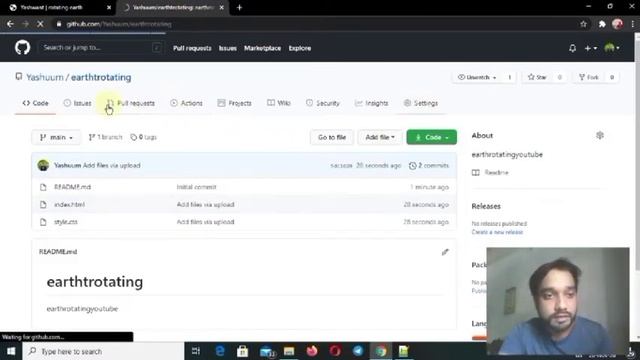Open Chrome from the taskbar
Screen dimensions: 640x360
click(381, 351)
